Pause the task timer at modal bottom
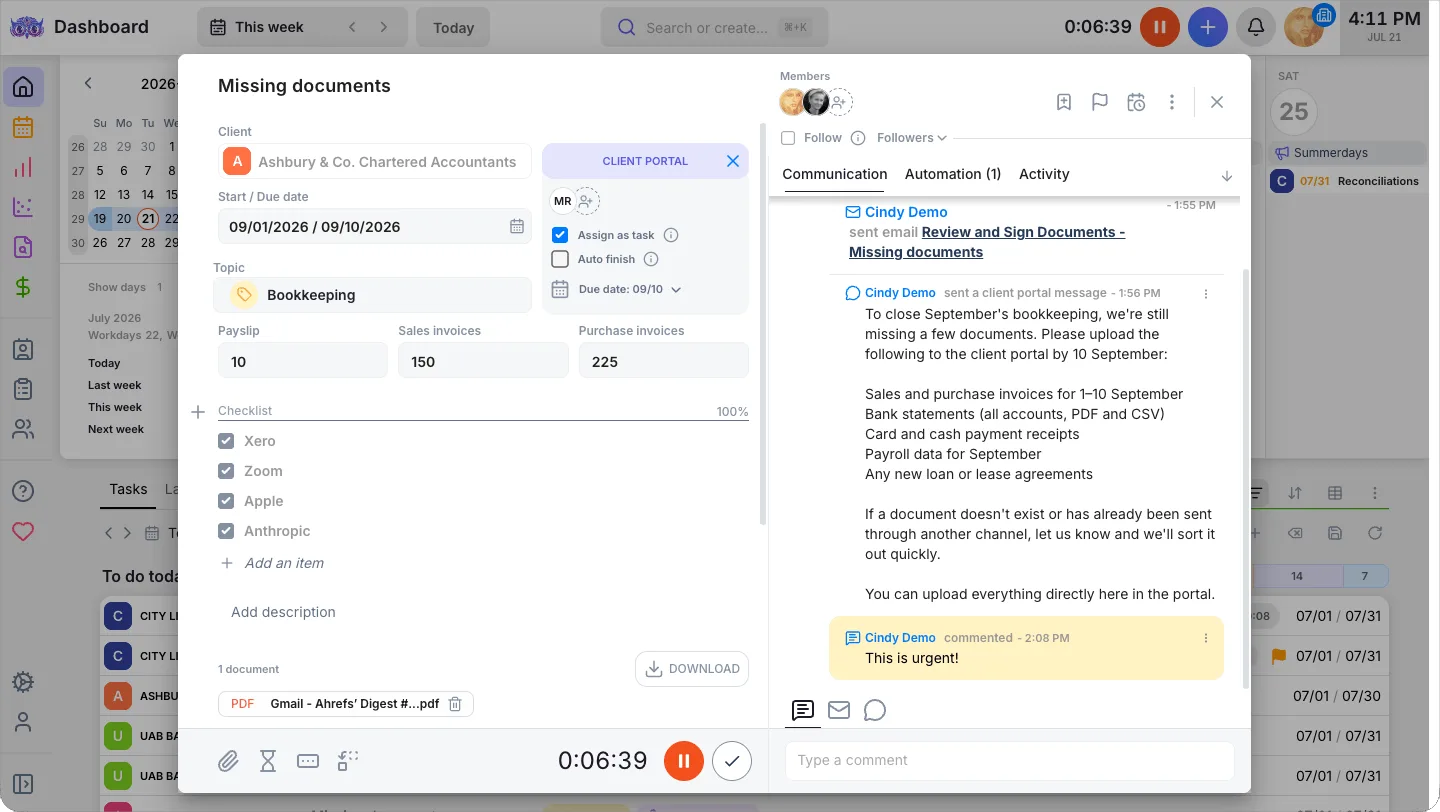The width and height of the screenshot is (1440, 812). click(684, 761)
